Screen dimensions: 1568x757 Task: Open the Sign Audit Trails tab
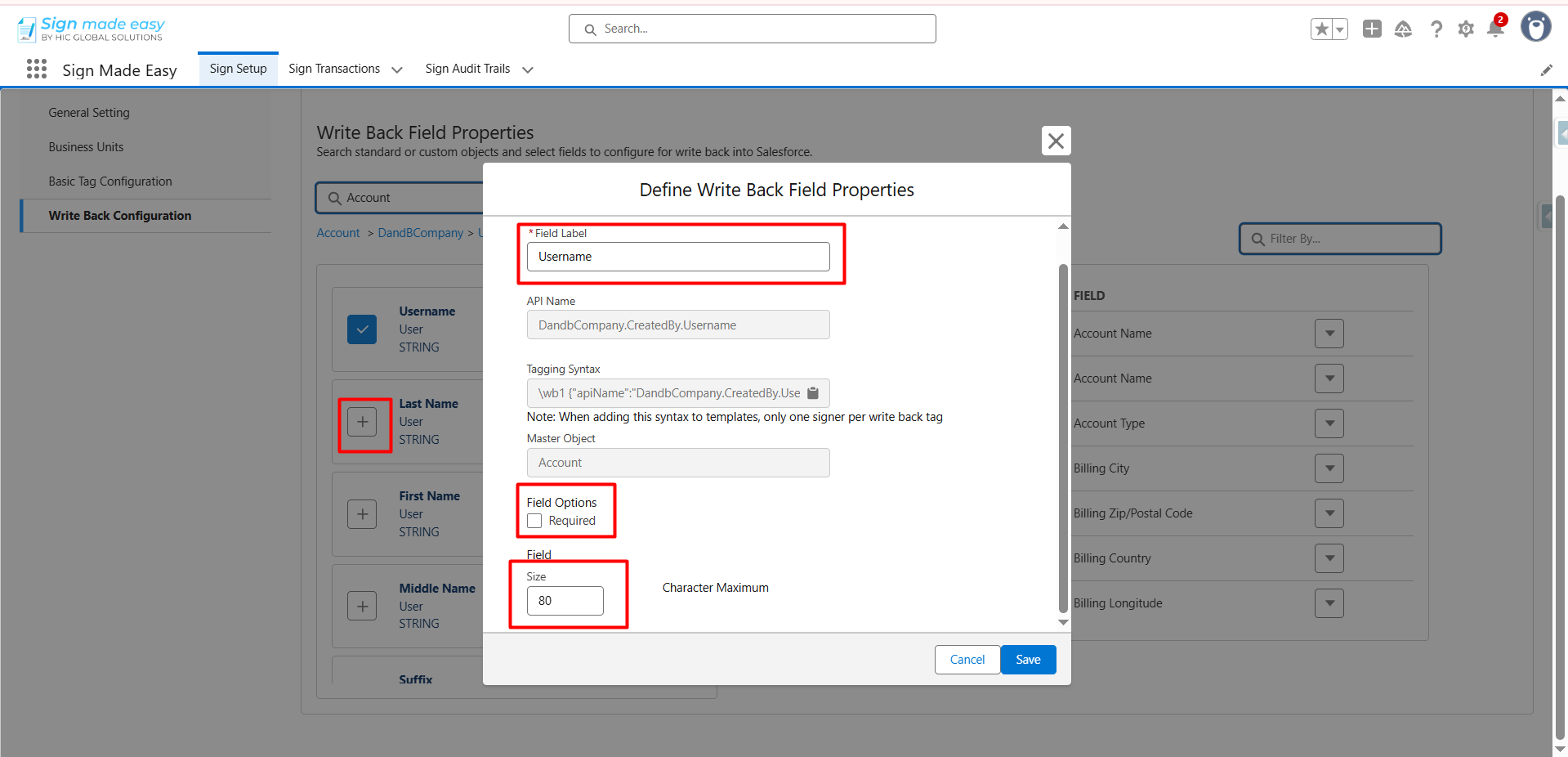point(467,69)
